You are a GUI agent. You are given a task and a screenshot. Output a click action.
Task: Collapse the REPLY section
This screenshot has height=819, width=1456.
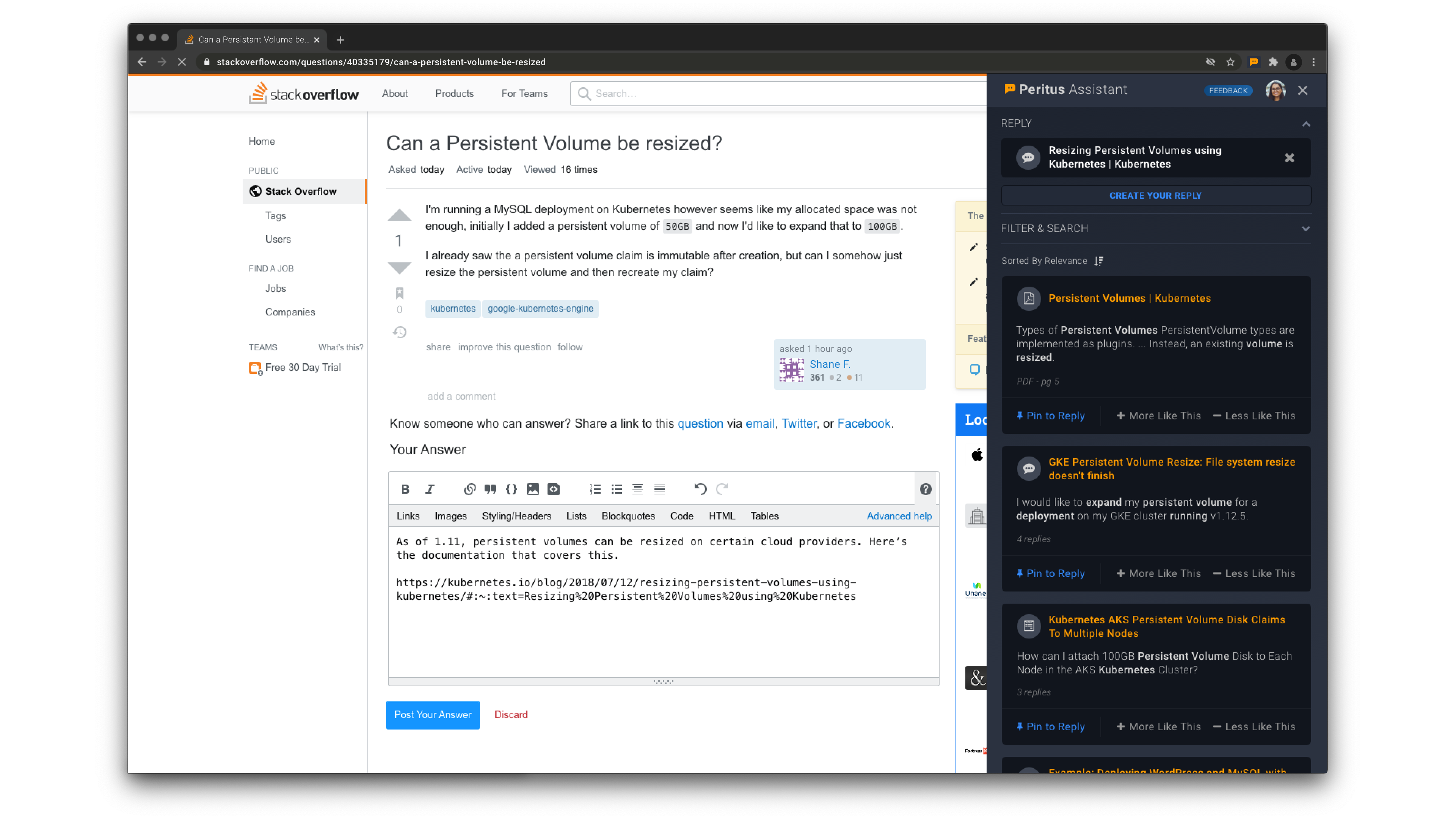click(x=1305, y=123)
